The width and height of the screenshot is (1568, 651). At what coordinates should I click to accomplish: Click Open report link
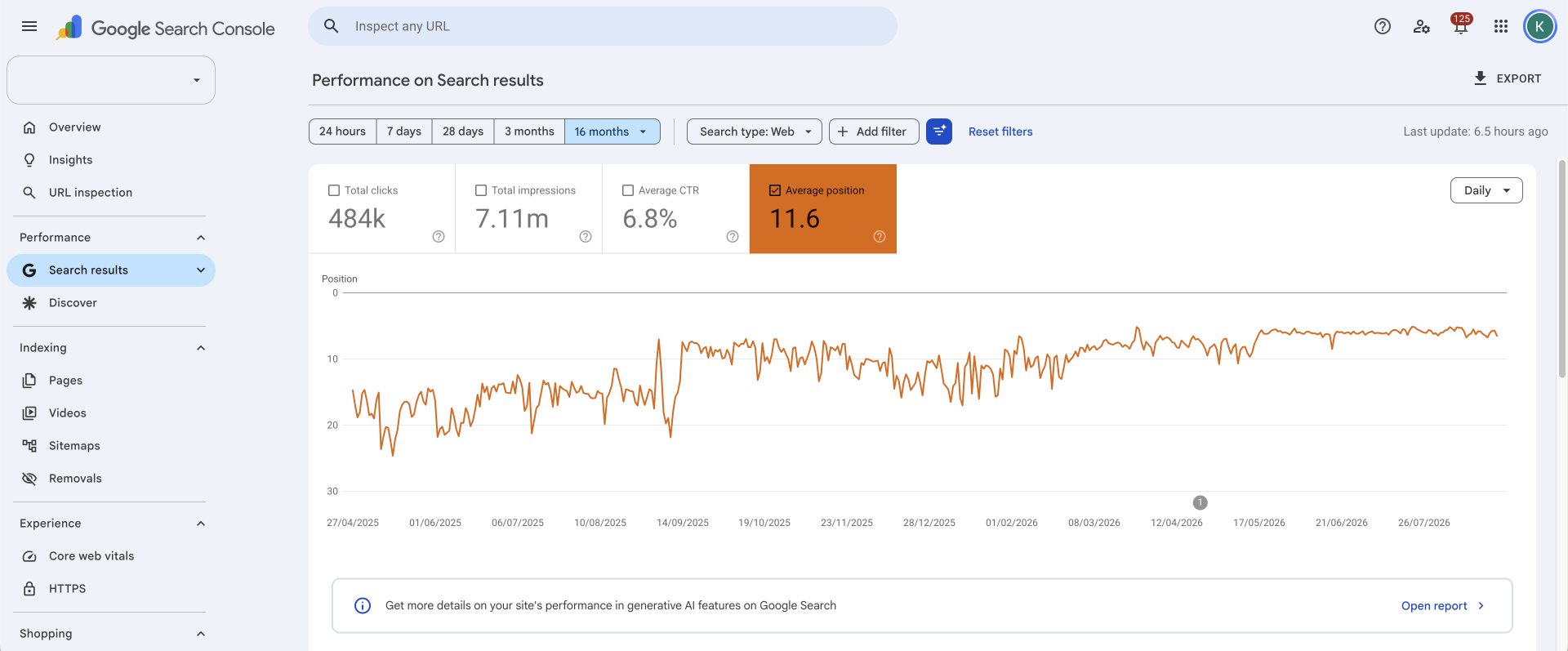(1442, 605)
